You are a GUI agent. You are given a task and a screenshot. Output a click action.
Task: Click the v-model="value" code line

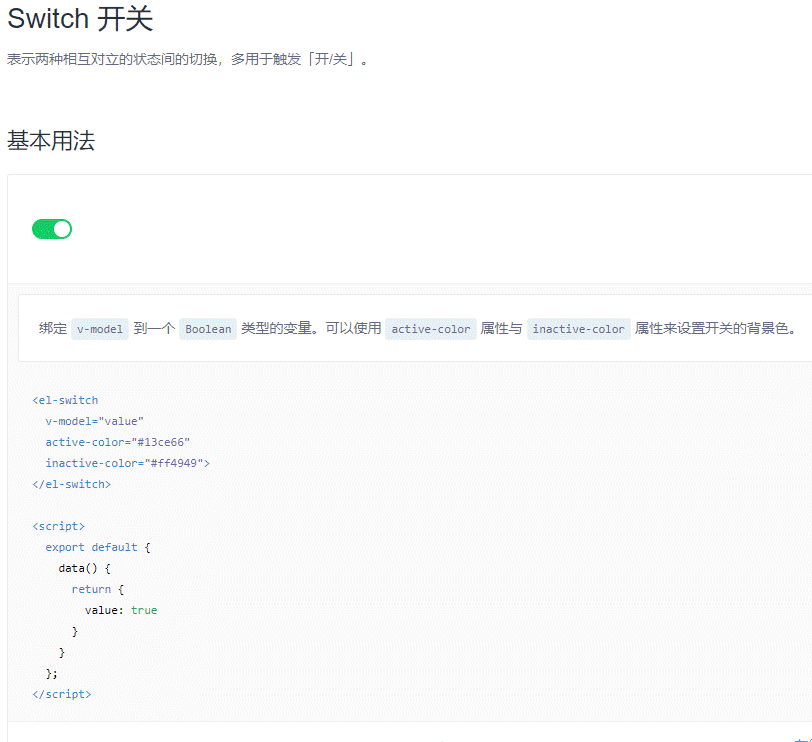[94, 421]
